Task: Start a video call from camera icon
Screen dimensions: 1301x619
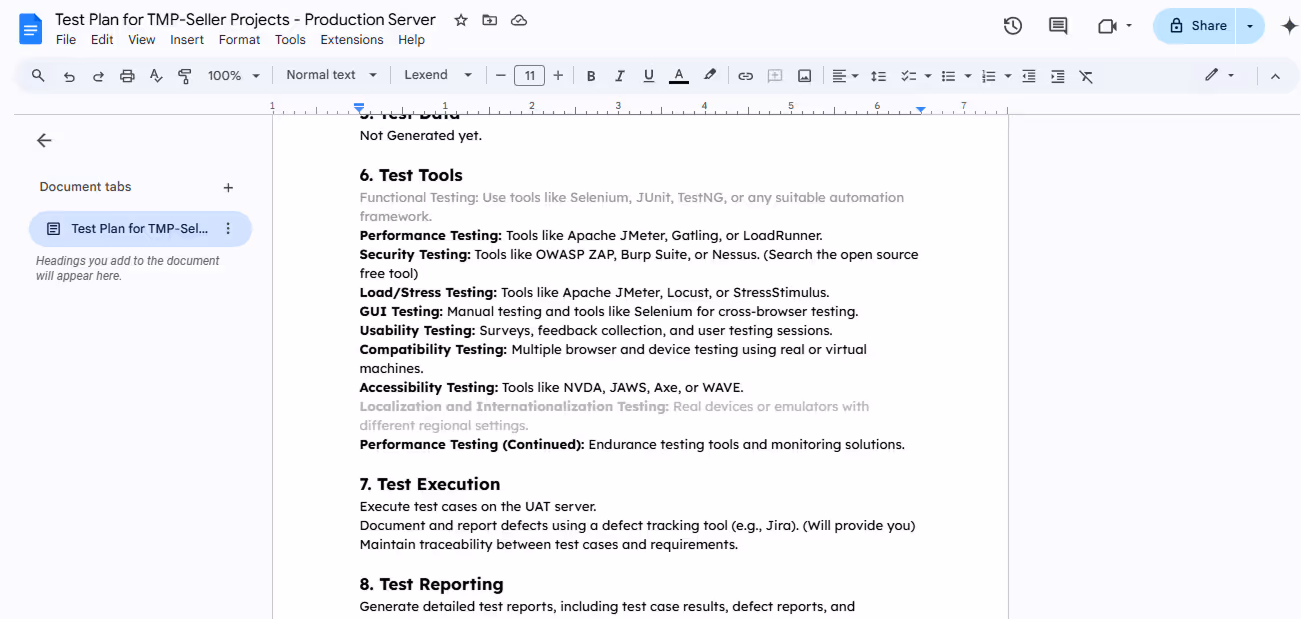Action: tap(1107, 26)
